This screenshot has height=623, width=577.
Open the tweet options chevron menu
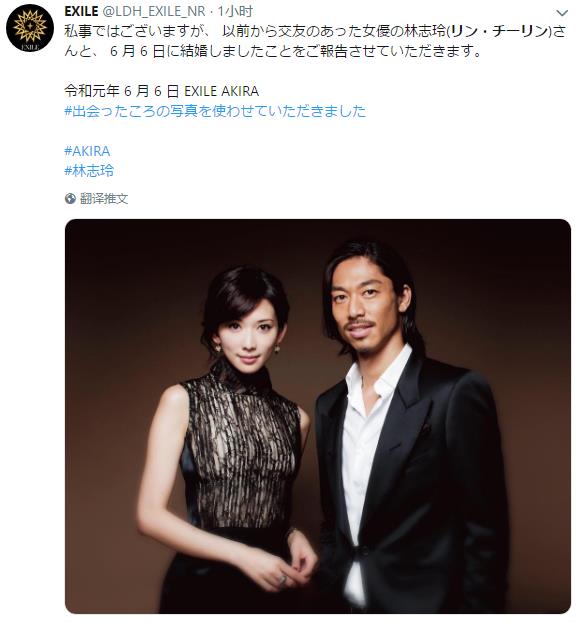click(562, 13)
